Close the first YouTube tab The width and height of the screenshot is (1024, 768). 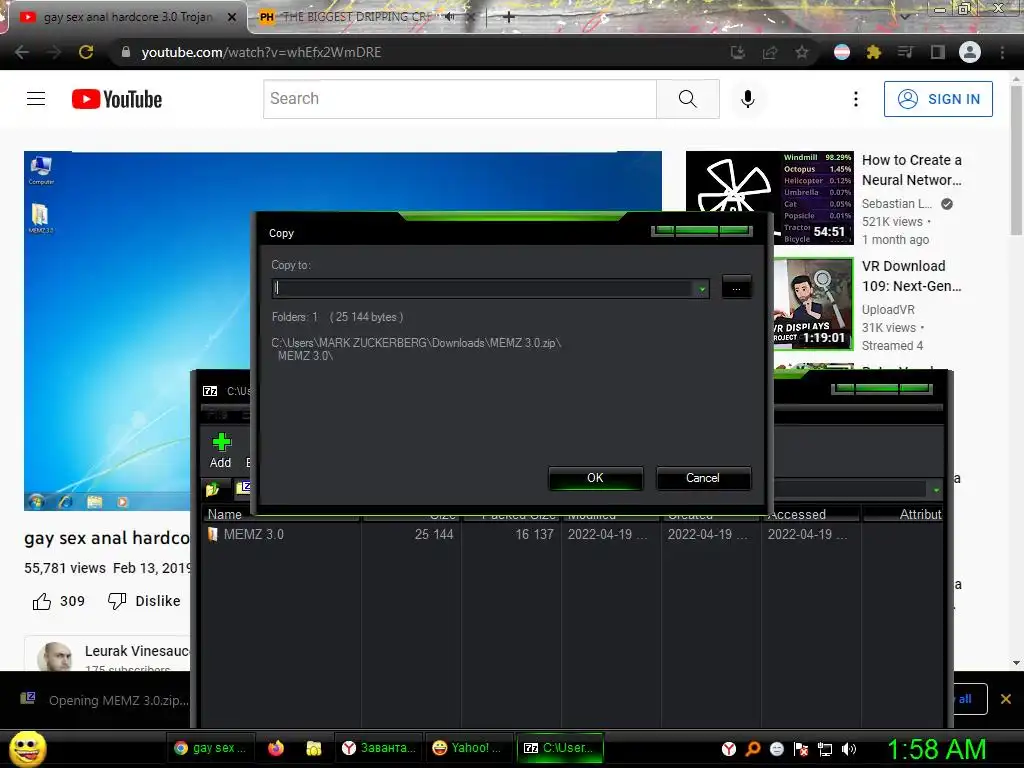point(232,17)
